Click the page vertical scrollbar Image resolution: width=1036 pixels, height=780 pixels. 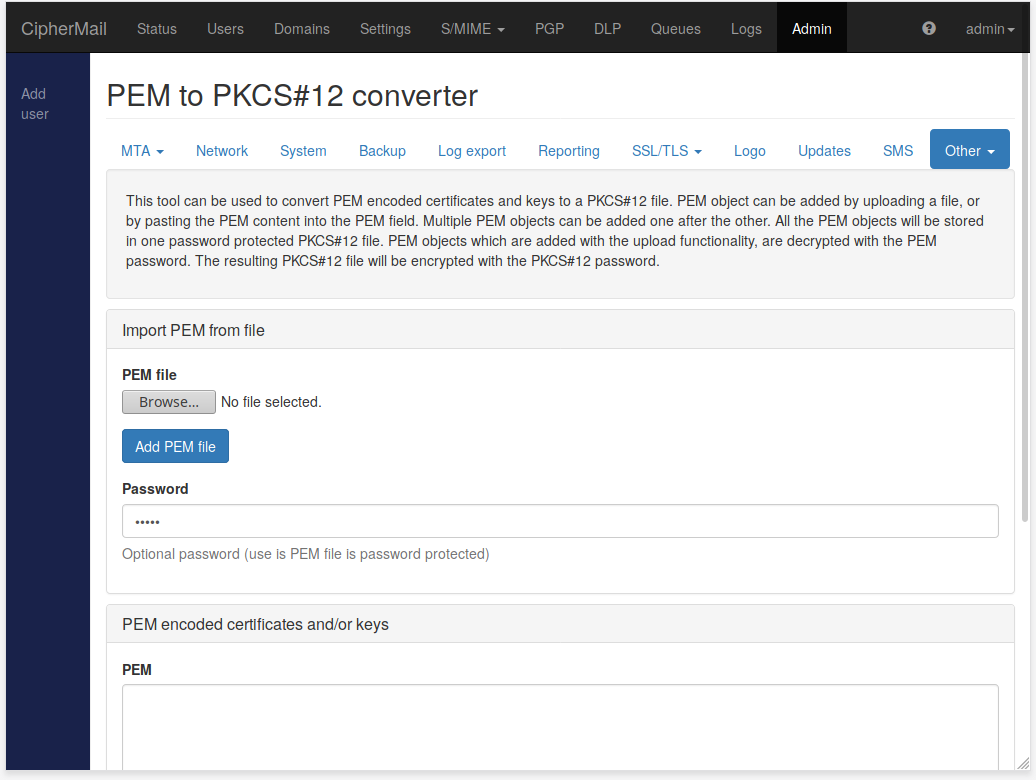(x=1025, y=287)
